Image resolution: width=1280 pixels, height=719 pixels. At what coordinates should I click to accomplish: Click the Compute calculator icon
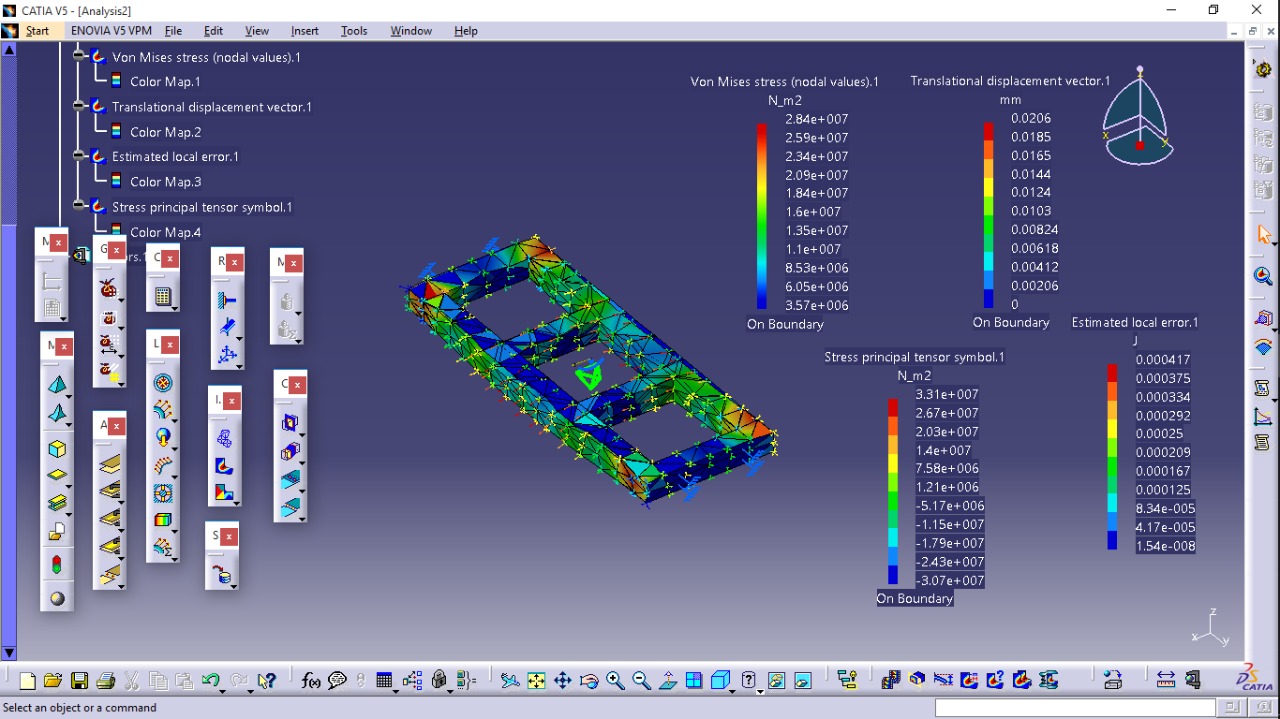click(x=163, y=297)
